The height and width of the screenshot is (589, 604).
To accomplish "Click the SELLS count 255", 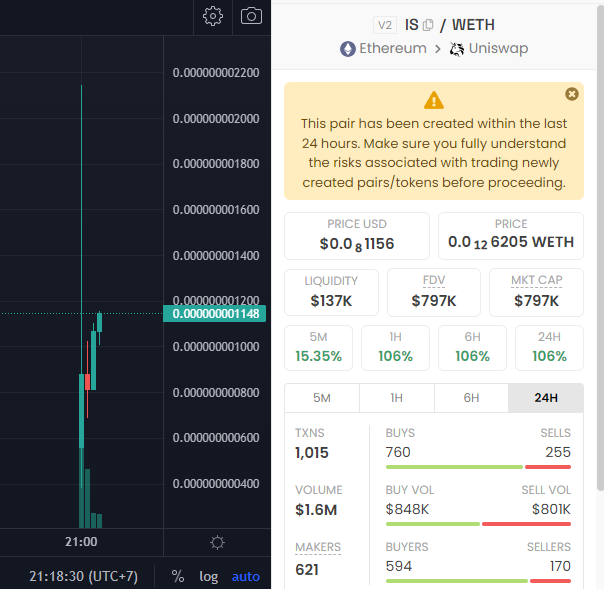I will click(558, 452).
